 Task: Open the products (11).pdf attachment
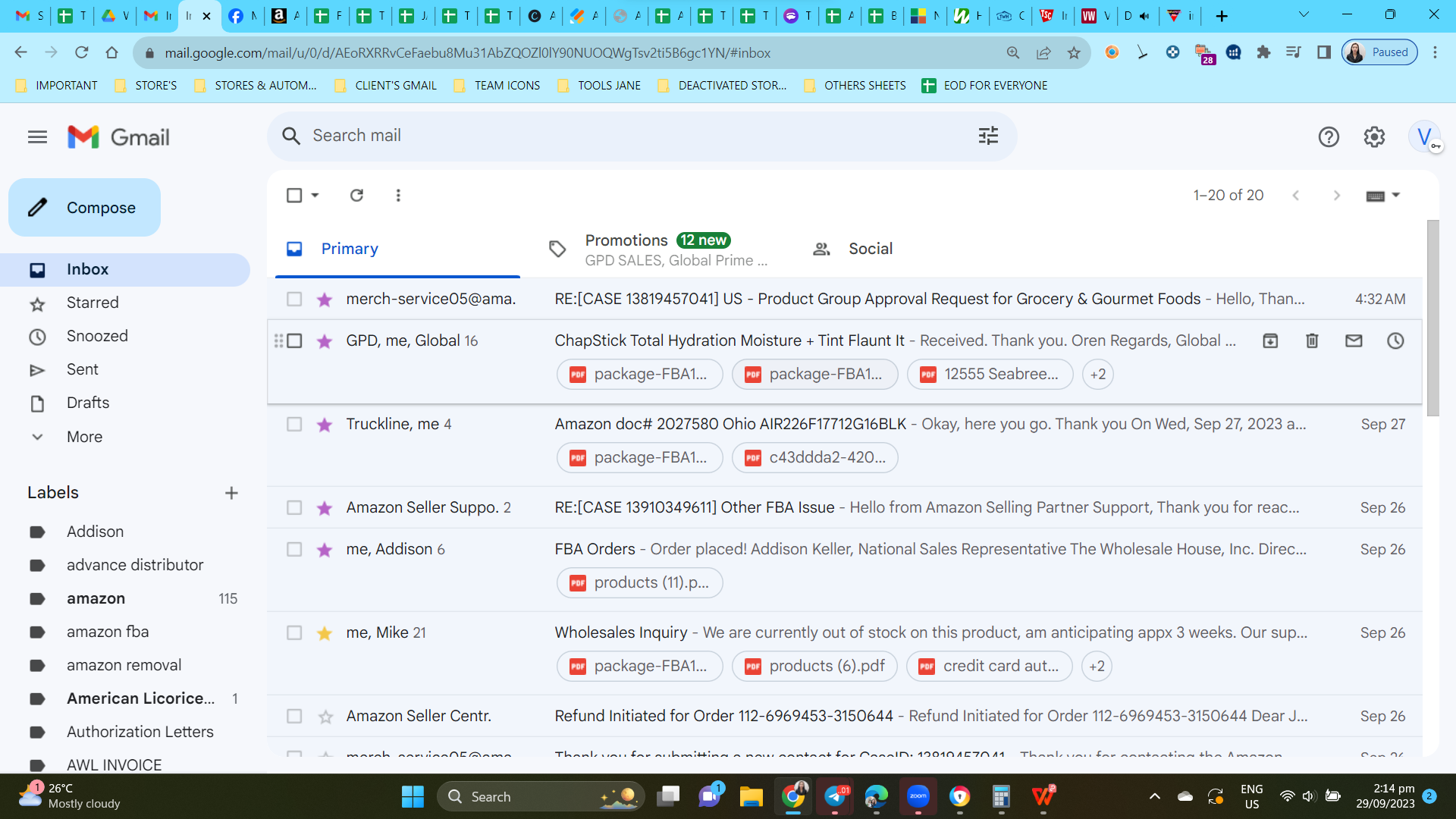[640, 583]
